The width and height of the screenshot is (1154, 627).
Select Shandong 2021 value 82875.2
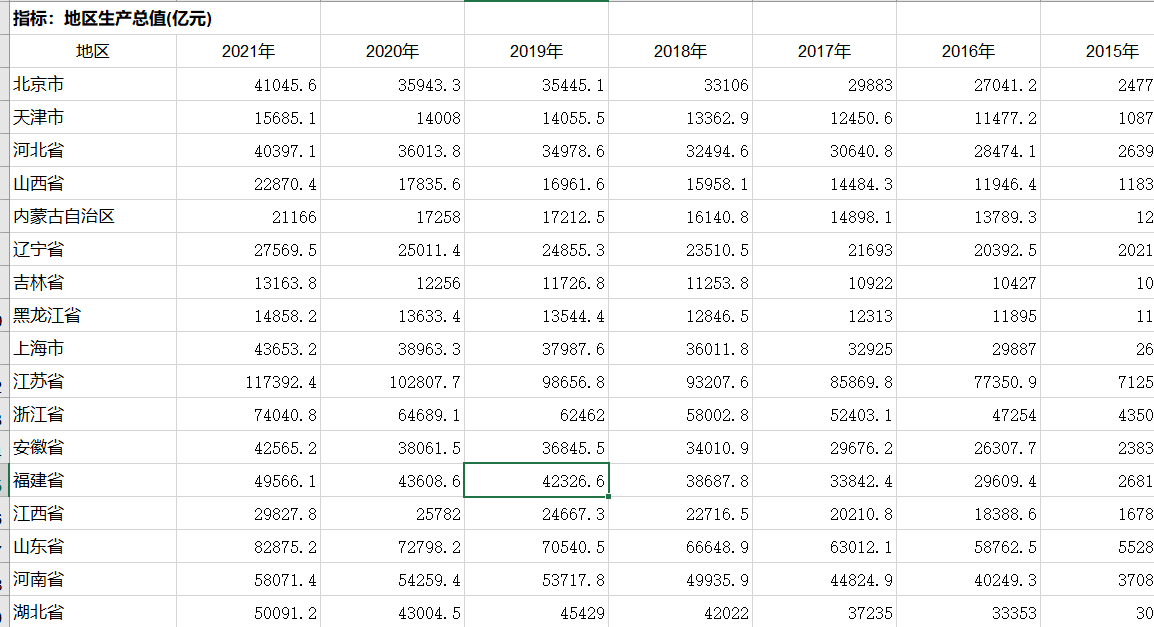248,547
